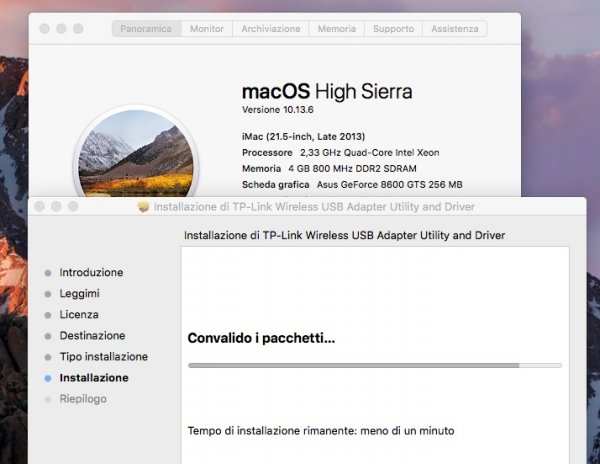Open the Supporto tab
Image resolution: width=600 pixels, height=464 pixels.
(x=393, y=29)
